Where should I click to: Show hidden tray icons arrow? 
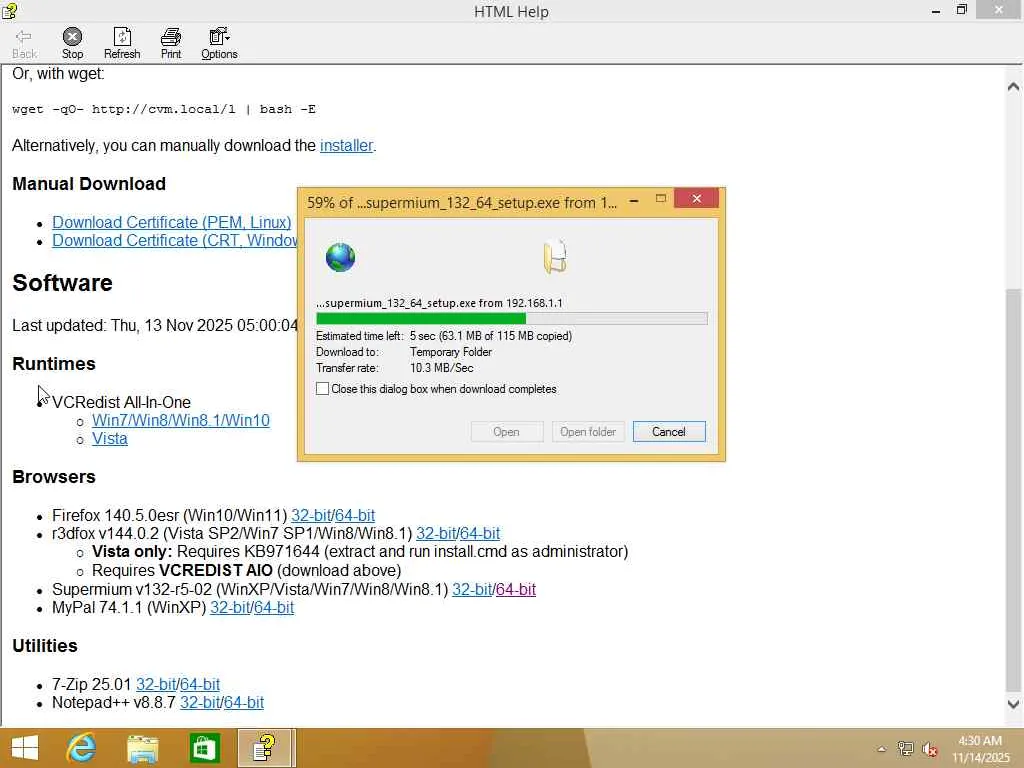[x=882, y=749]
